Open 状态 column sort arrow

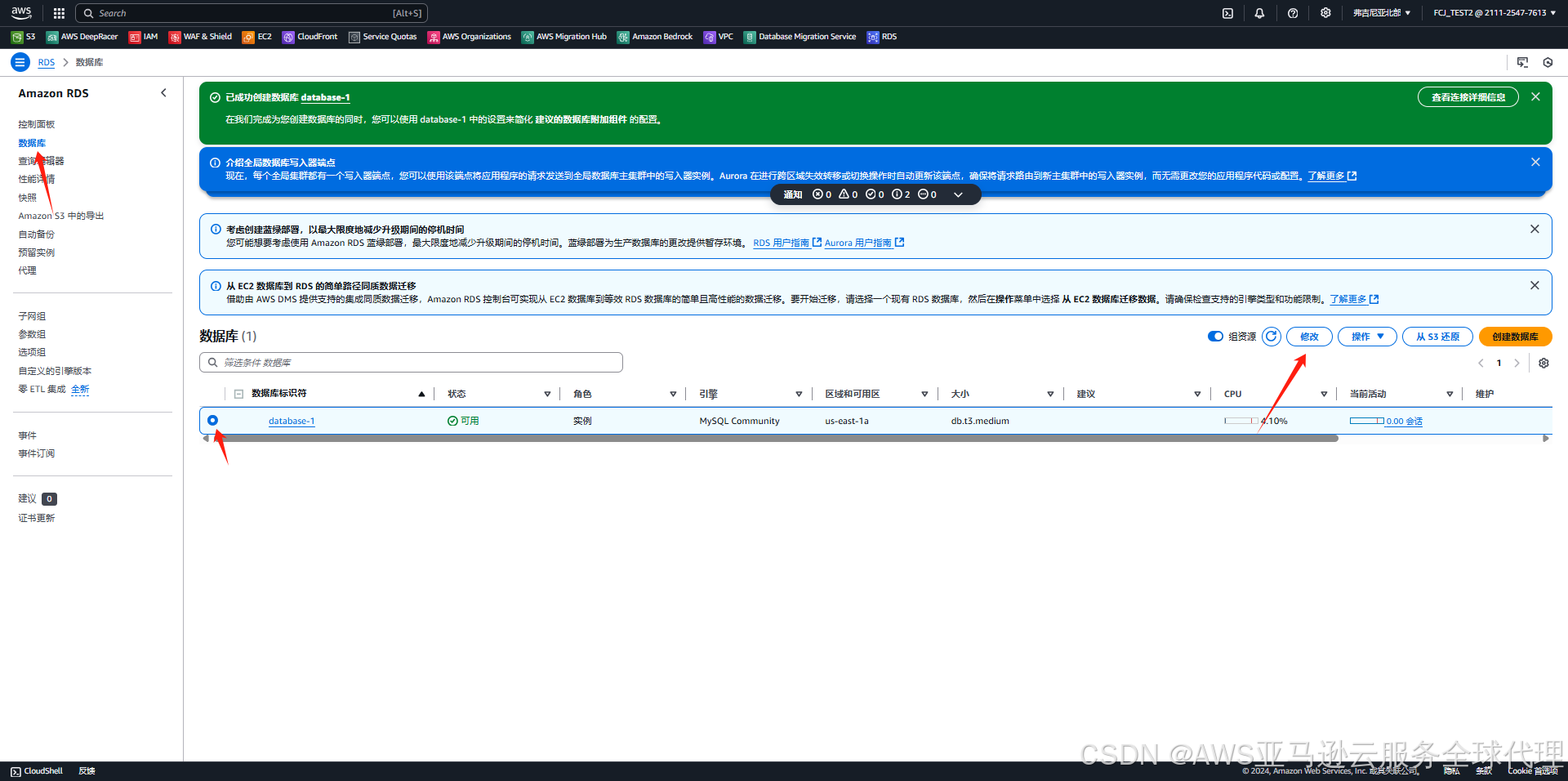point(547,394)
